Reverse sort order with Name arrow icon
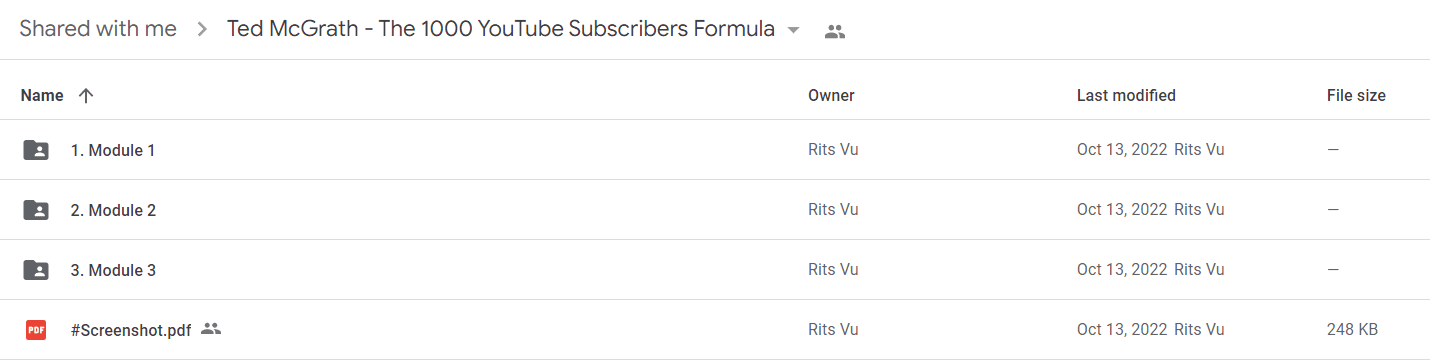The height and width of the screenshot is (361, 1430). tap(86, 96)
